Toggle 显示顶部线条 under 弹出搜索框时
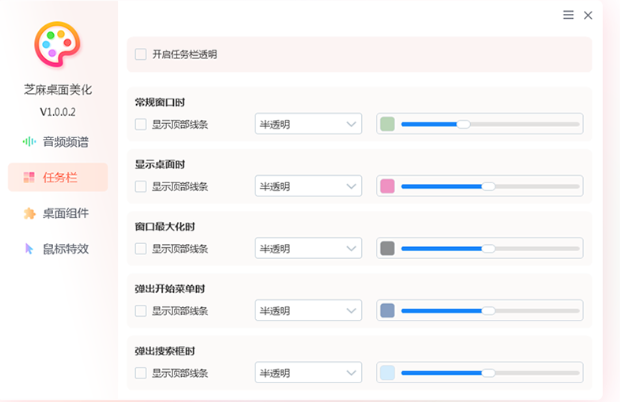The image size is (620, 402). point(141,374)
